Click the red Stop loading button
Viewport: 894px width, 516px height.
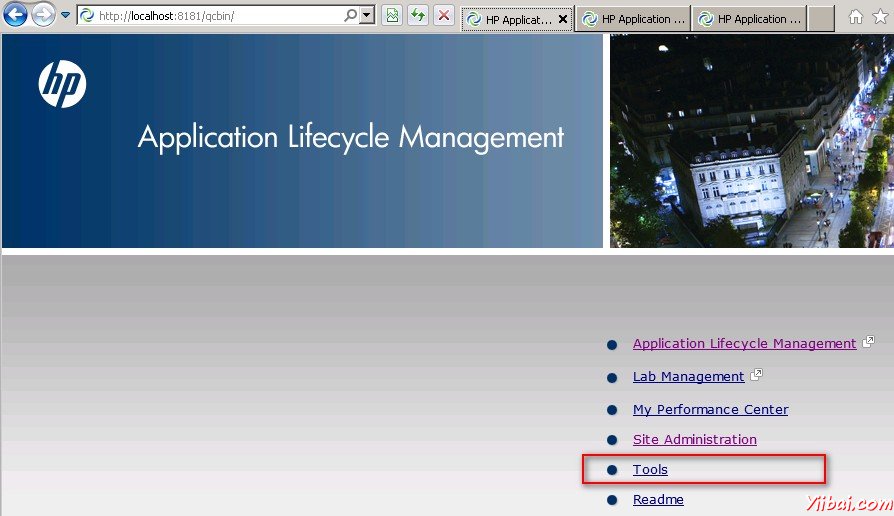pyautogui.click(x=444, y=16)
